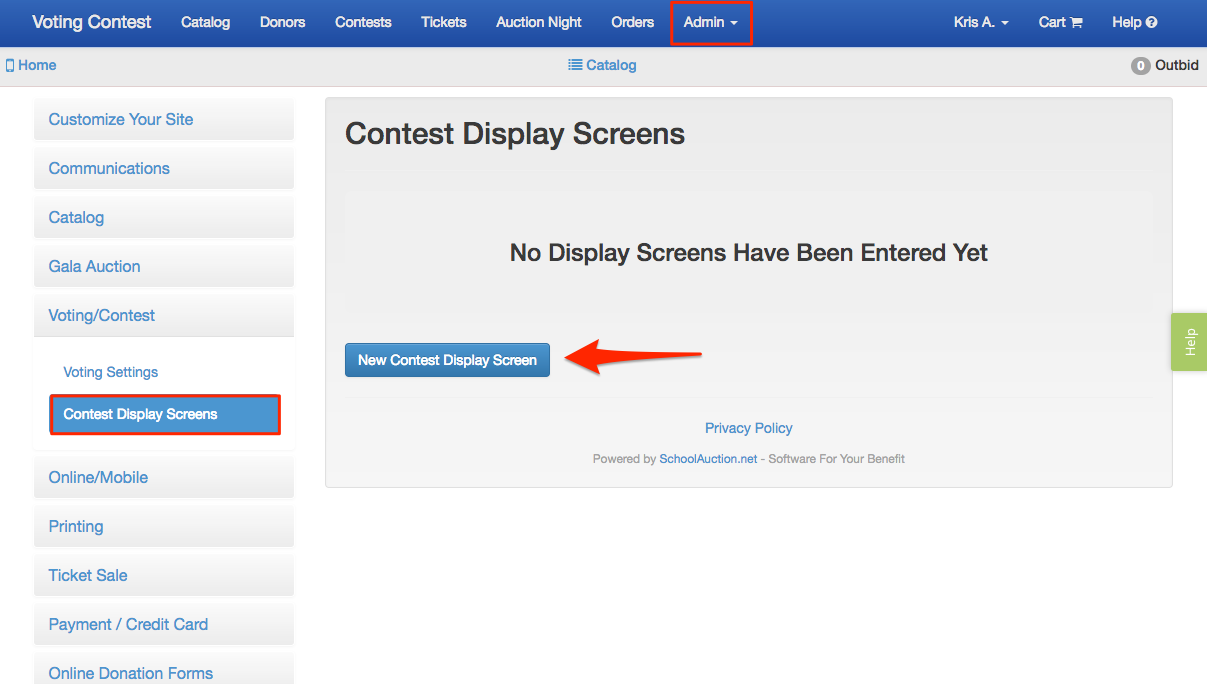
Task: Expand the Payment / Credit Card section
Action: [164, 624]
